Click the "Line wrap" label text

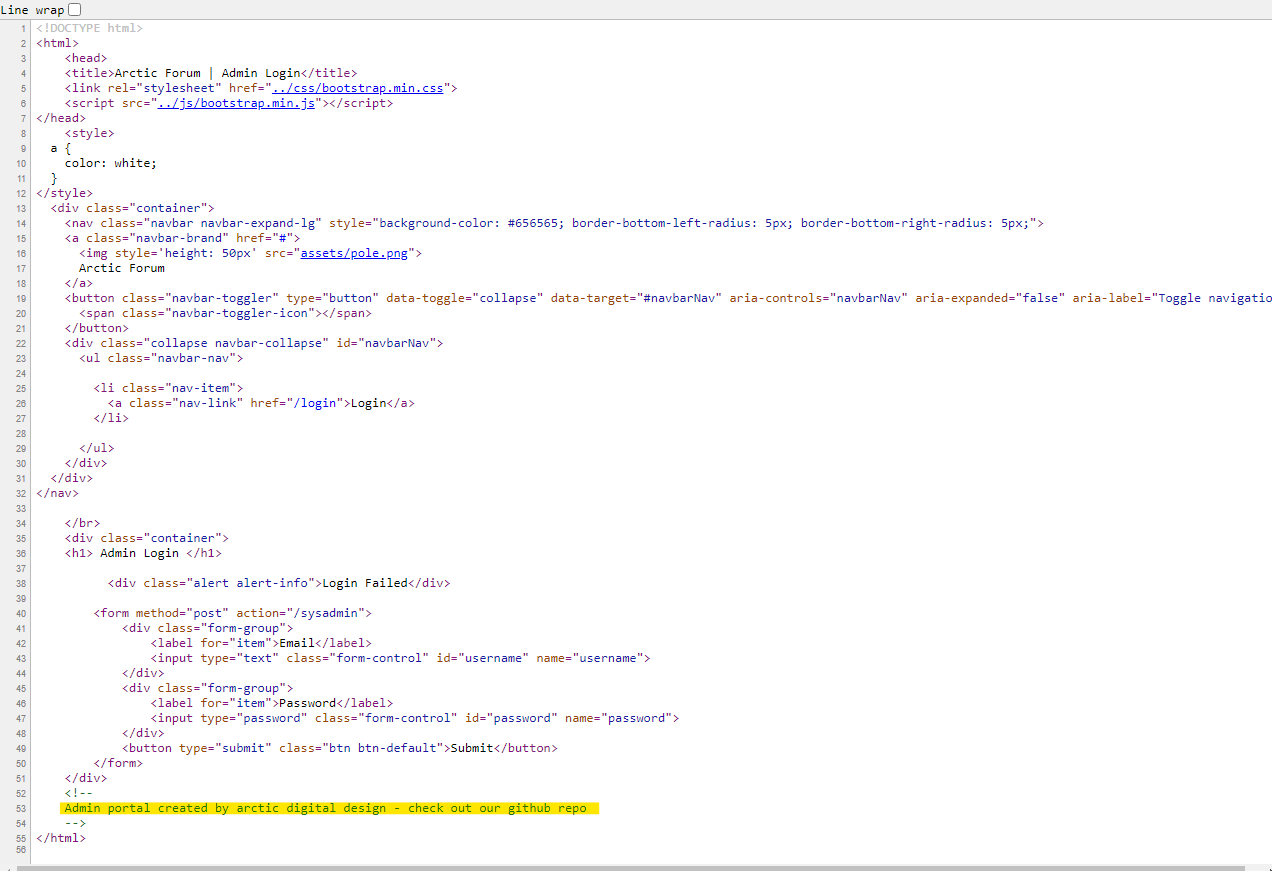32,9
